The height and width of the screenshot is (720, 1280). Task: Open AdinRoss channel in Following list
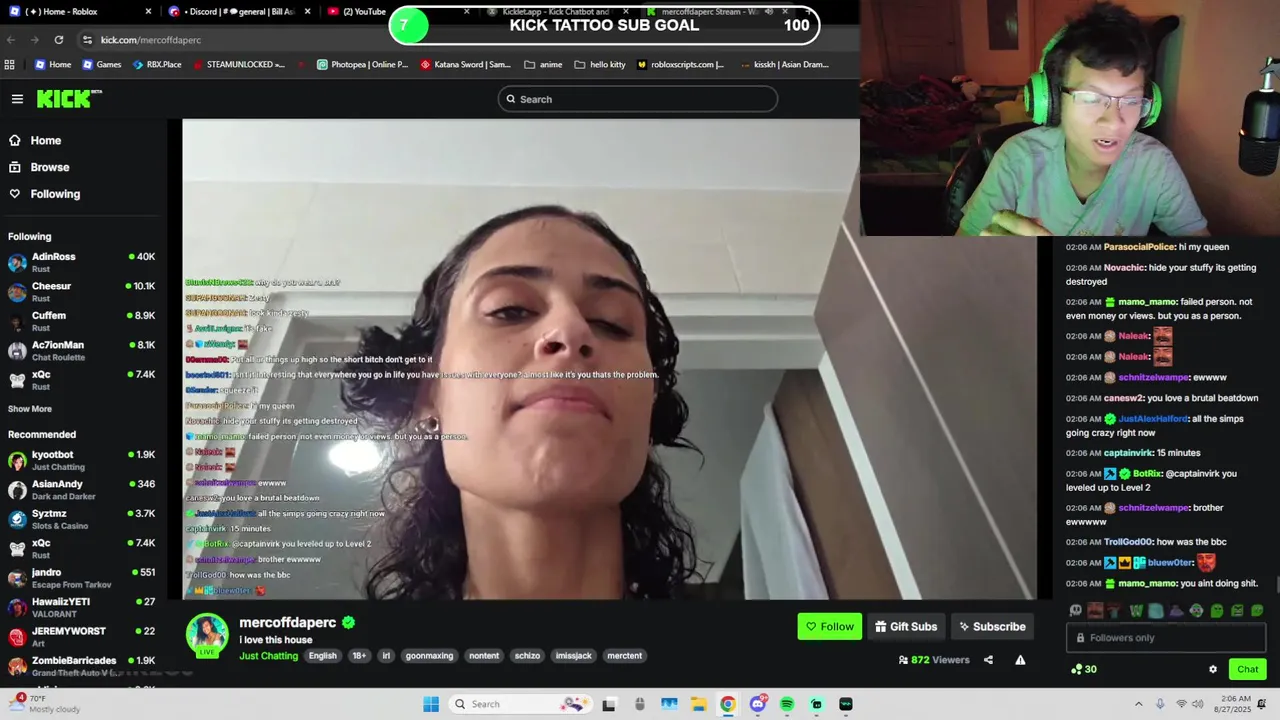tap(81, 262)
